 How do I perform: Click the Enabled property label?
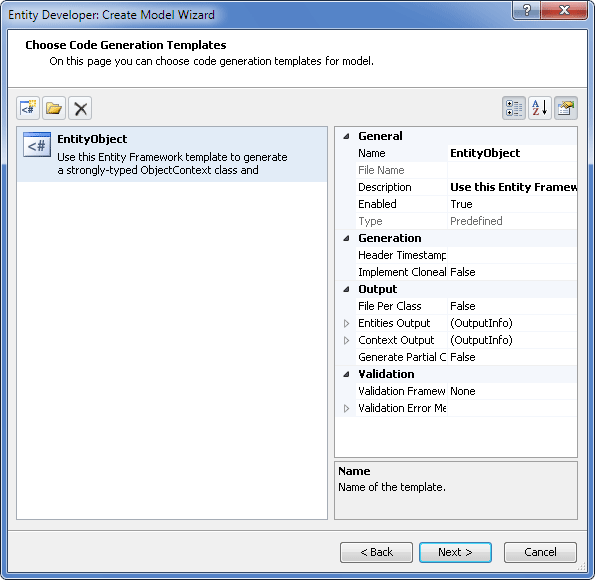coord(378,204)
